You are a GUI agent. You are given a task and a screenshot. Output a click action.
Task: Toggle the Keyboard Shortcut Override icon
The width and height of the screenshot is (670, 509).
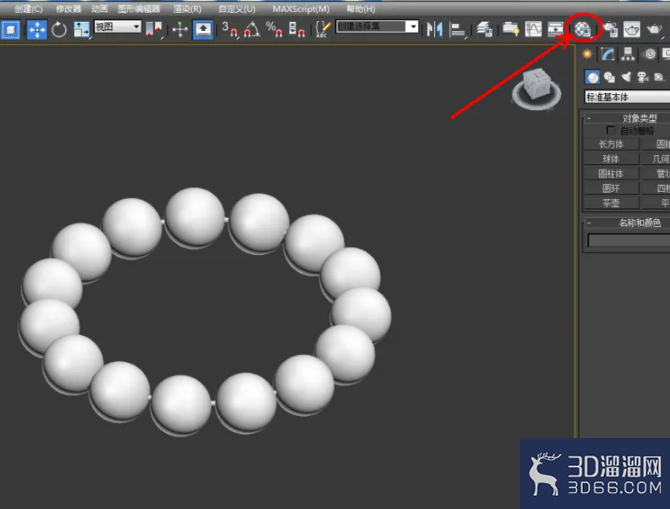(203, 29)
